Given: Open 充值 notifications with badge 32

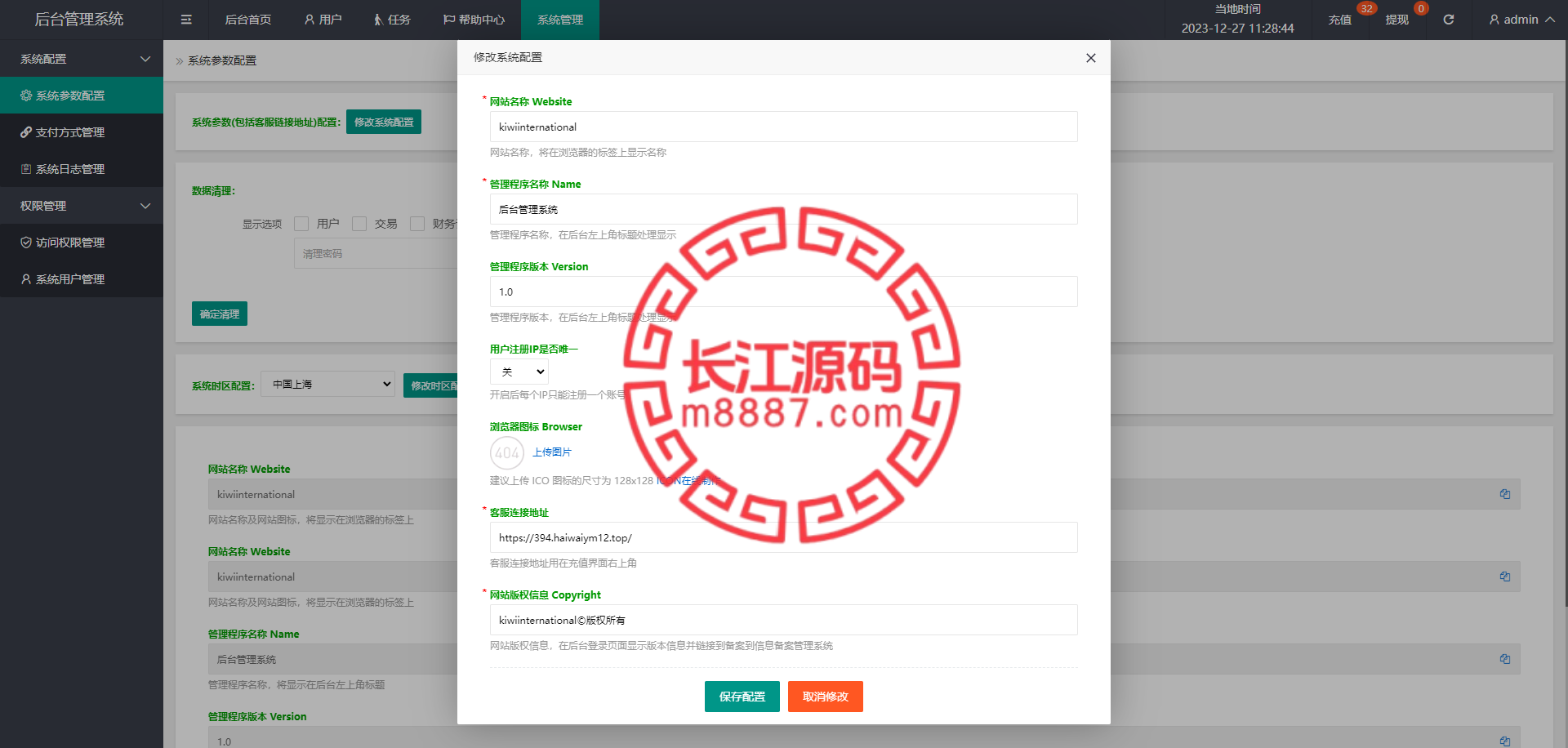Looking at the screenshot, I should 1339,20.
